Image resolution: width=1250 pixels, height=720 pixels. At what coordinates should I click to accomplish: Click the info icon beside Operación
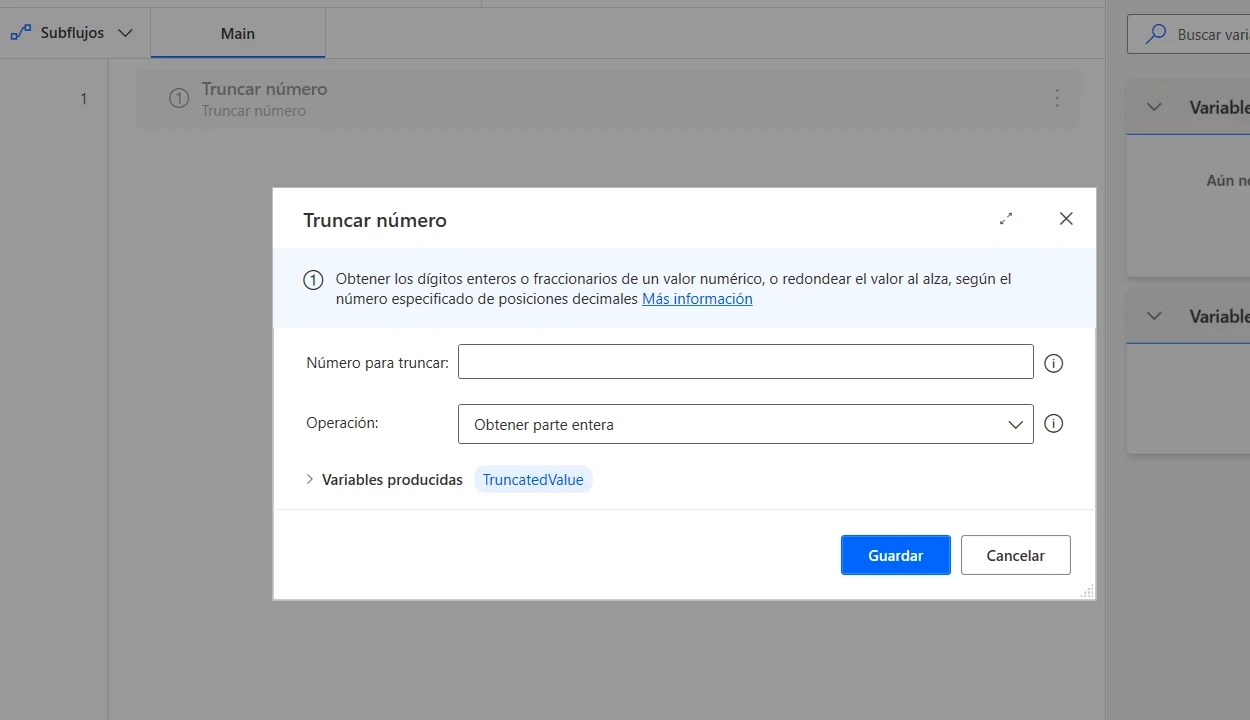click(x=1053, y=424)
